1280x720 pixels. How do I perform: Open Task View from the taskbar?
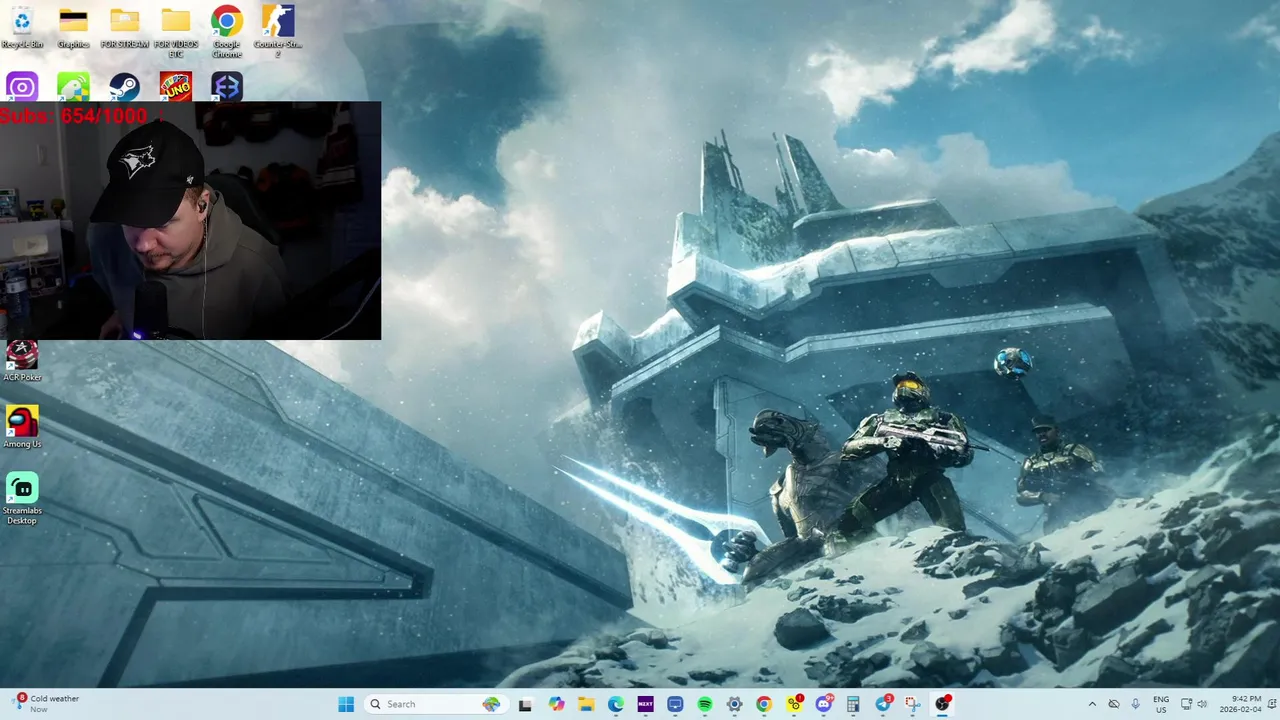click(x=525, y=704)
